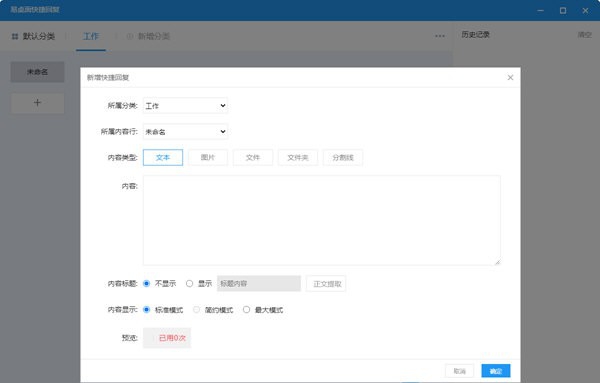Image resolution: width=600 pixels, height=383 pixels.
Task: Open the 所属内容行 dropdown
Action: (186, 132)
